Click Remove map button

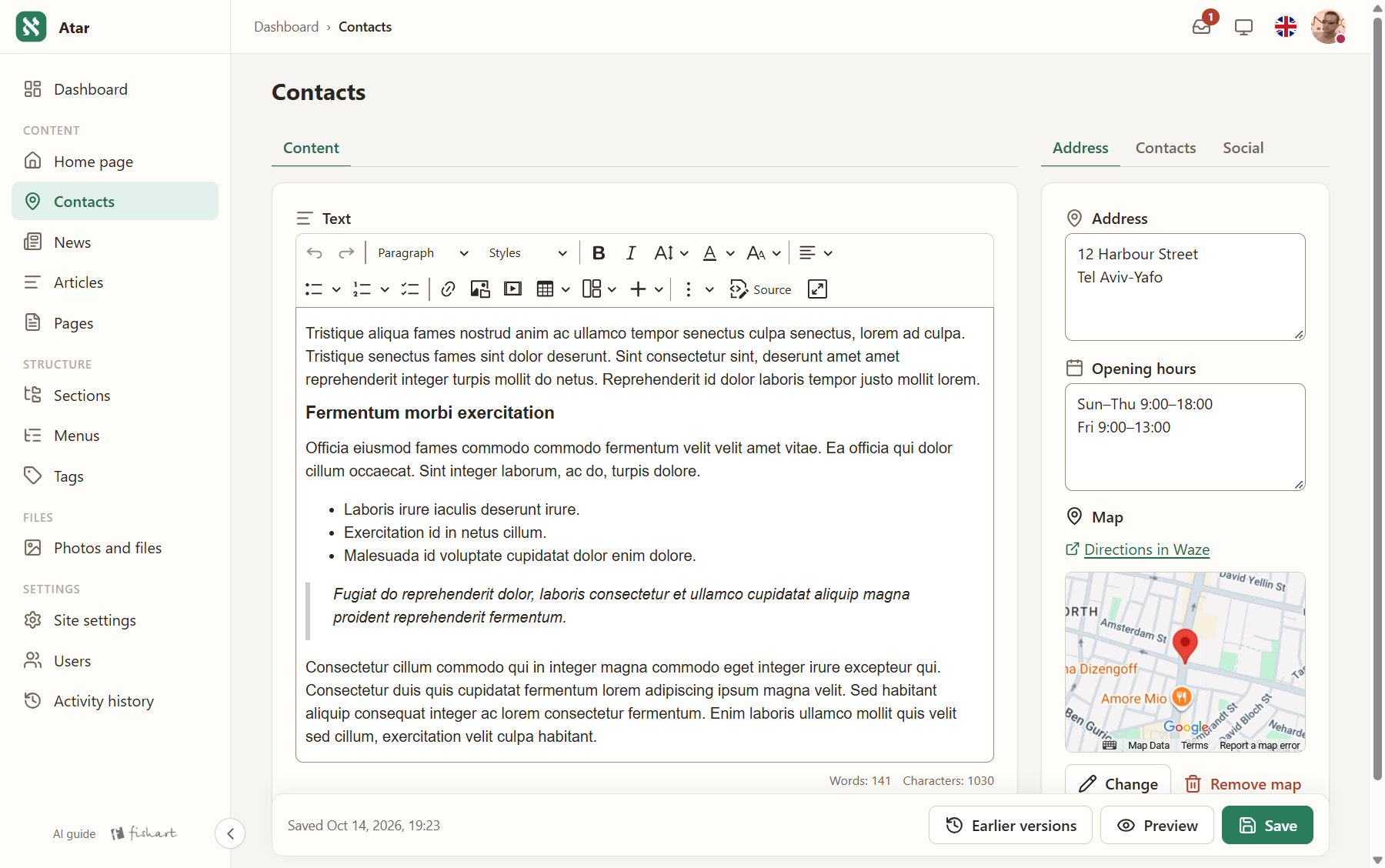pyautogui.click(x=1243, y=784)
